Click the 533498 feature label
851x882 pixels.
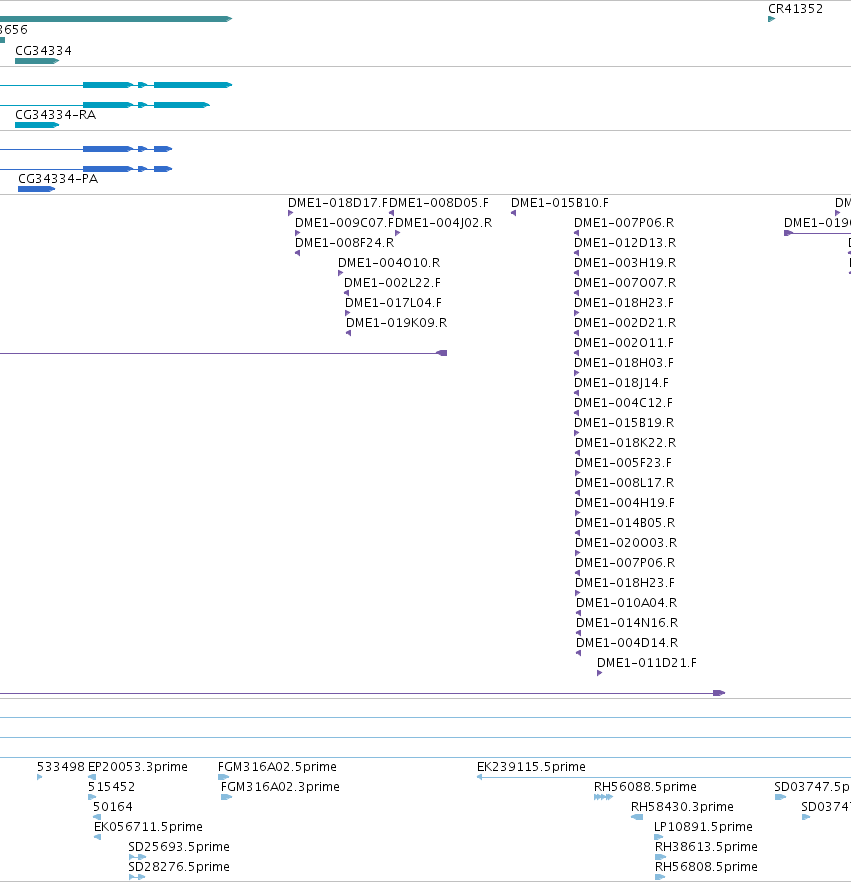tap(61, 767)
